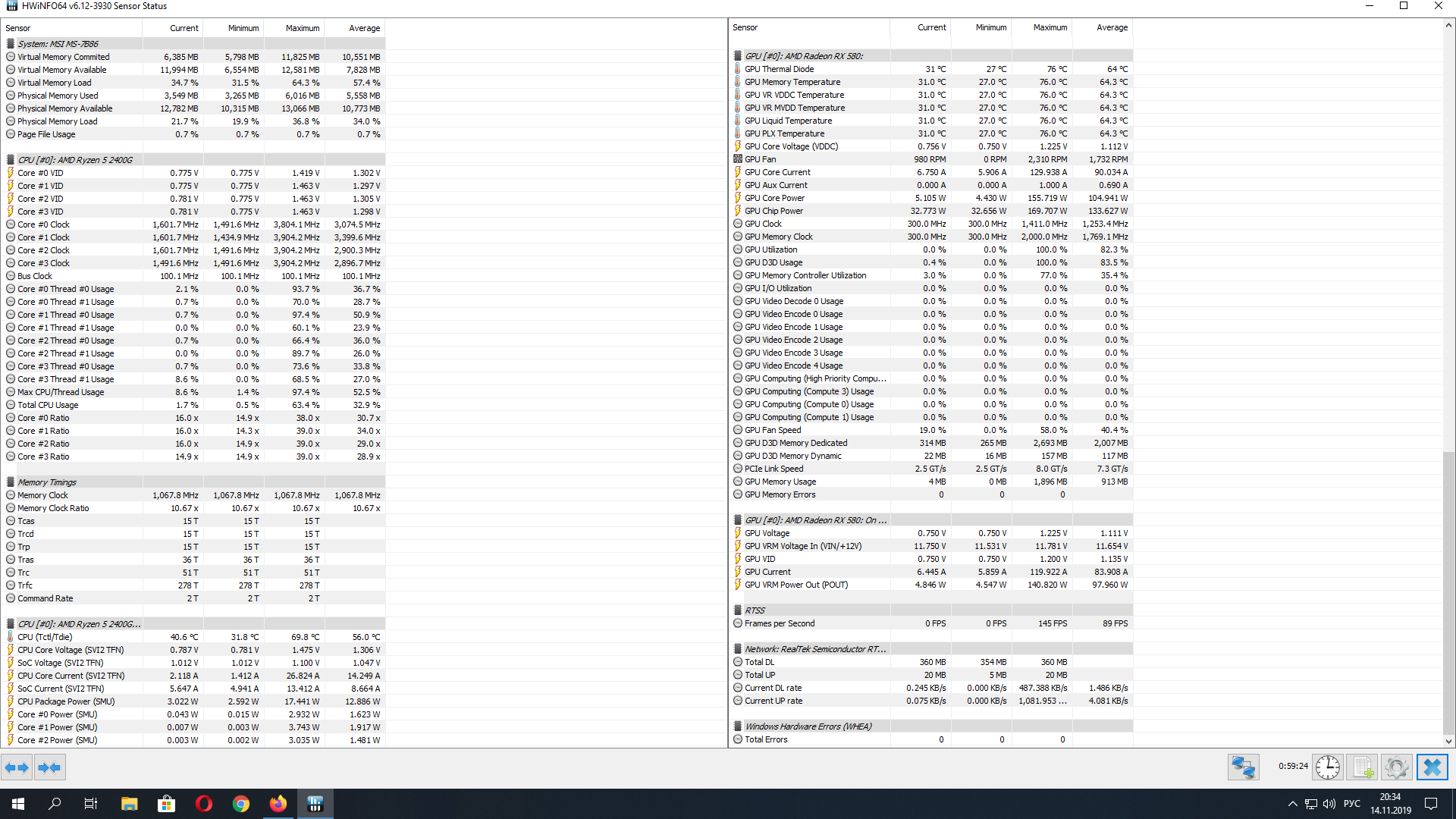Show hidden tray icons chevron

pos(1292,804)
